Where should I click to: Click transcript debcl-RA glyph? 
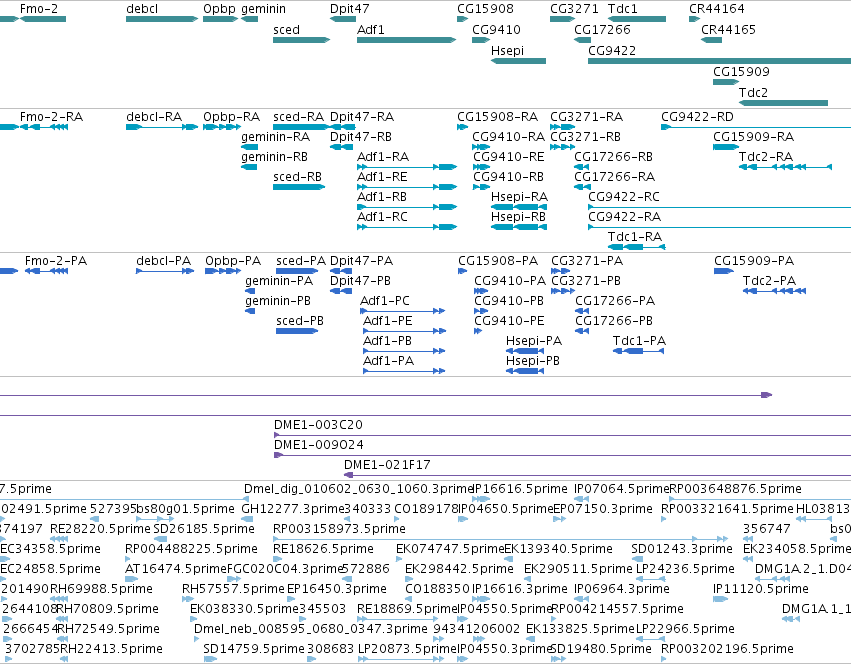pyautogui.click(x=162, y=127)
